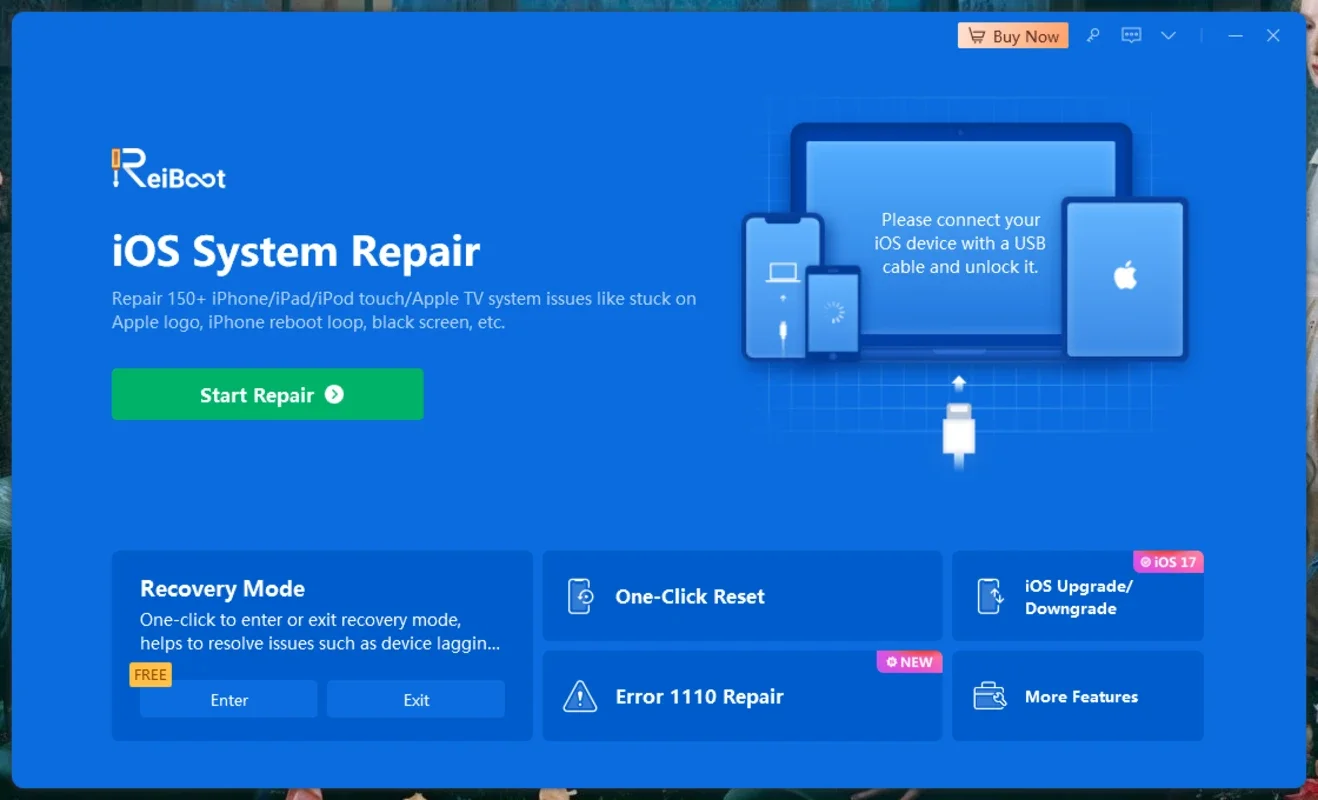Click the 'Repair 150+ iPhone/iPad' description text
The height and width of the screenshot is (800, 1318).
(404, 310)
